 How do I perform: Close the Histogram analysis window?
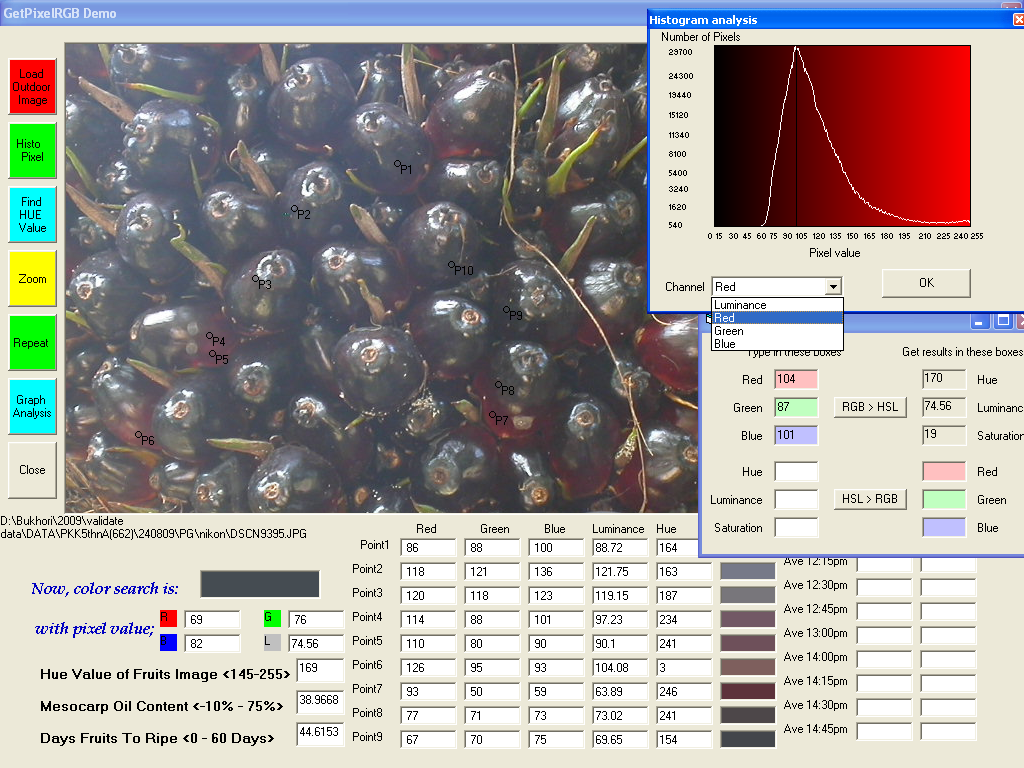1018,19
